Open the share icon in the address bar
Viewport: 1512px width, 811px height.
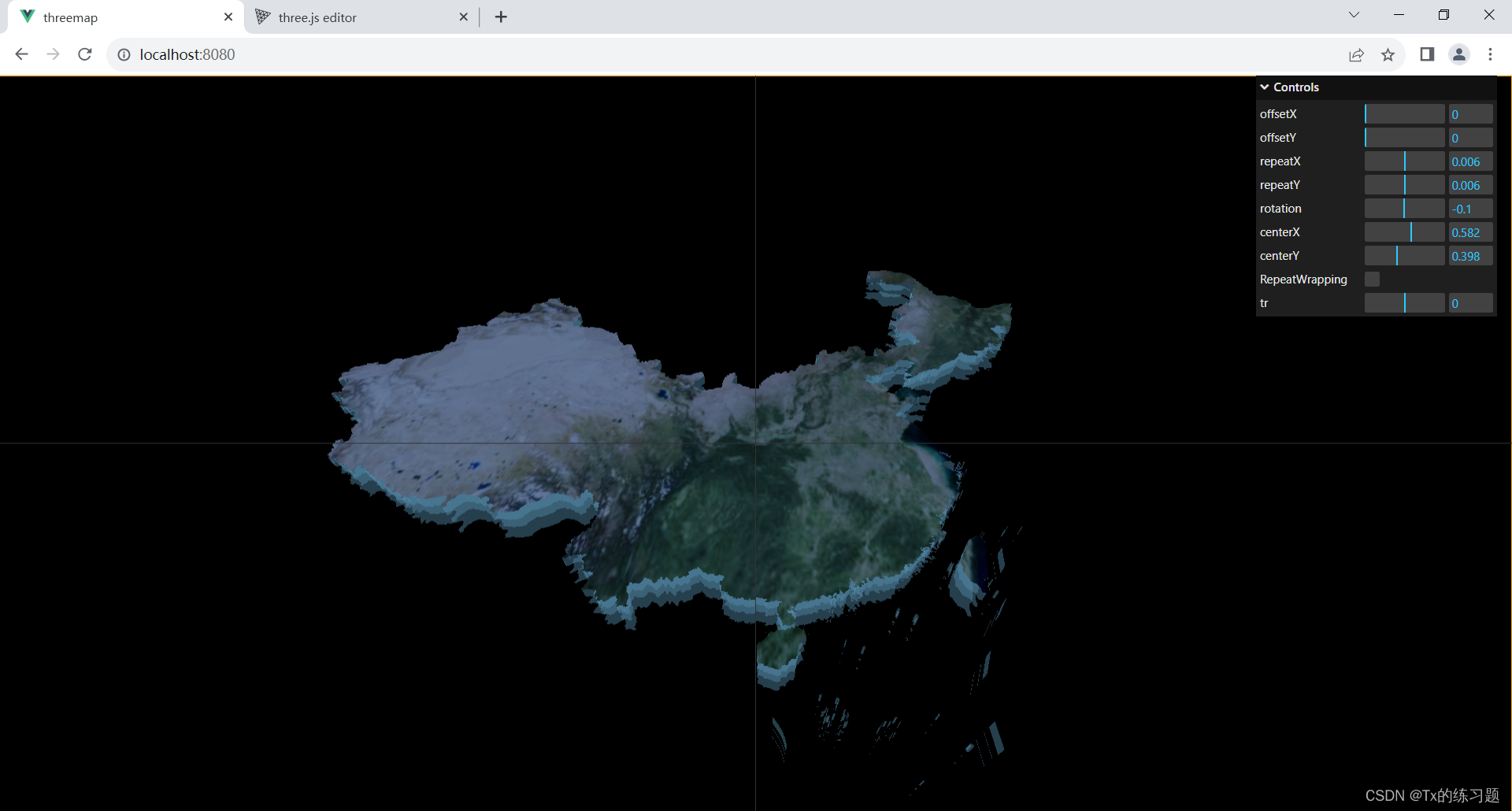click(1356, 55)
